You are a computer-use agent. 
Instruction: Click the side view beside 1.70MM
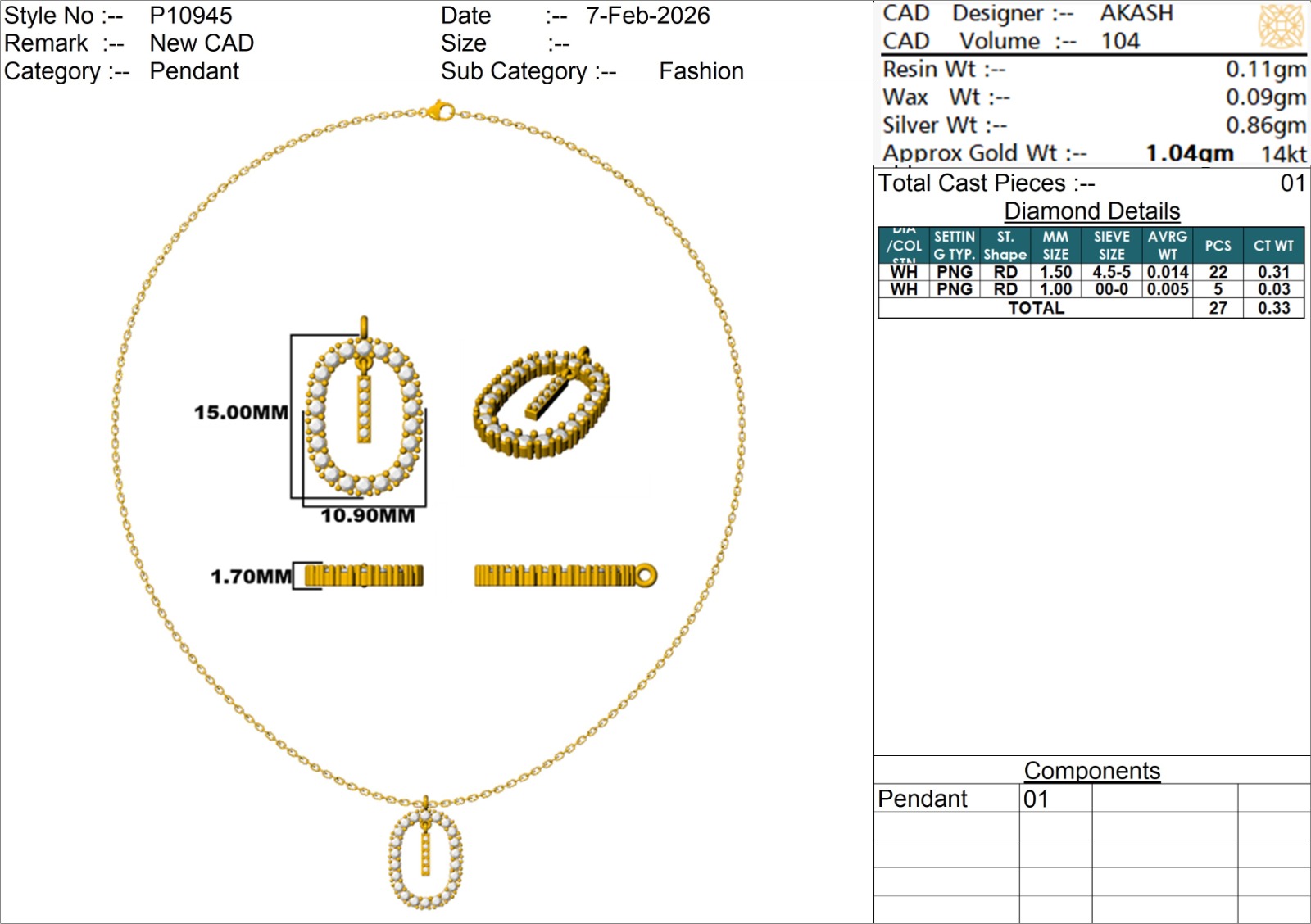[364, 576]
